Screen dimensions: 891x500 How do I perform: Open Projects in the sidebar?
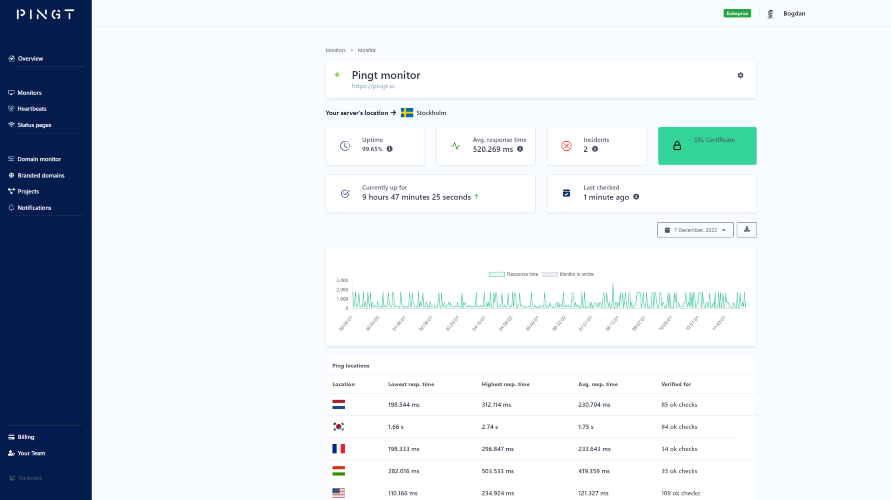pos(23,191)
